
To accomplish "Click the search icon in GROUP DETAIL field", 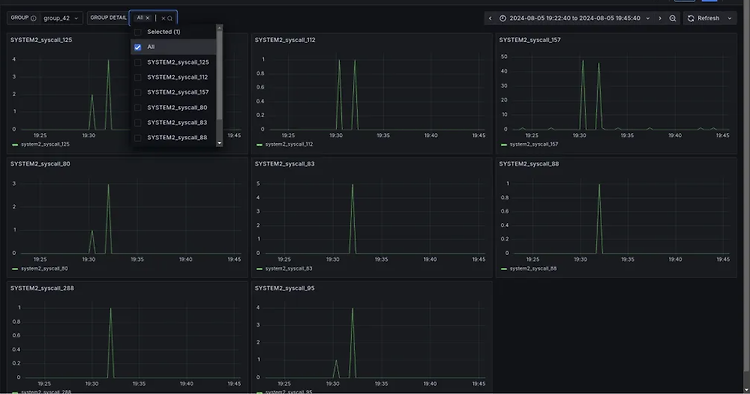I will click(170, 18).
